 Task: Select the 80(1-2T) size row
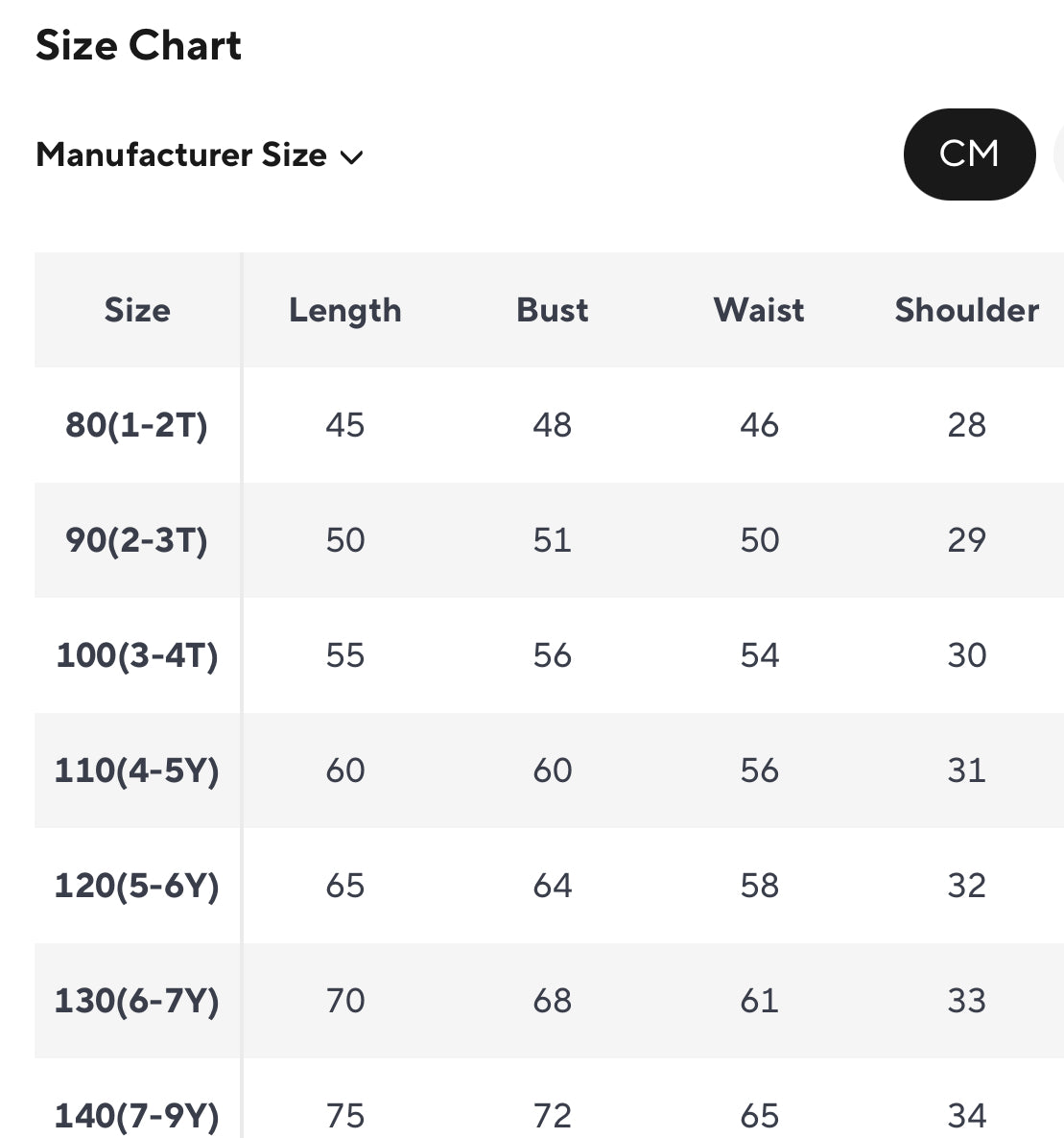click(137, 424)
